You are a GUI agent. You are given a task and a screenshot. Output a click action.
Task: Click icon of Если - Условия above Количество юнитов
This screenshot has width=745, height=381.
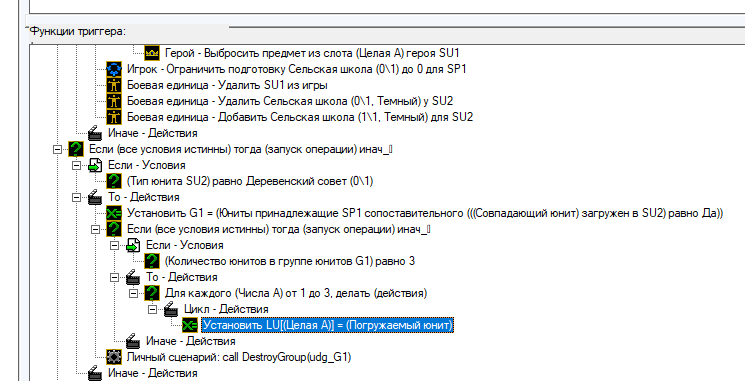pos(133,246)
